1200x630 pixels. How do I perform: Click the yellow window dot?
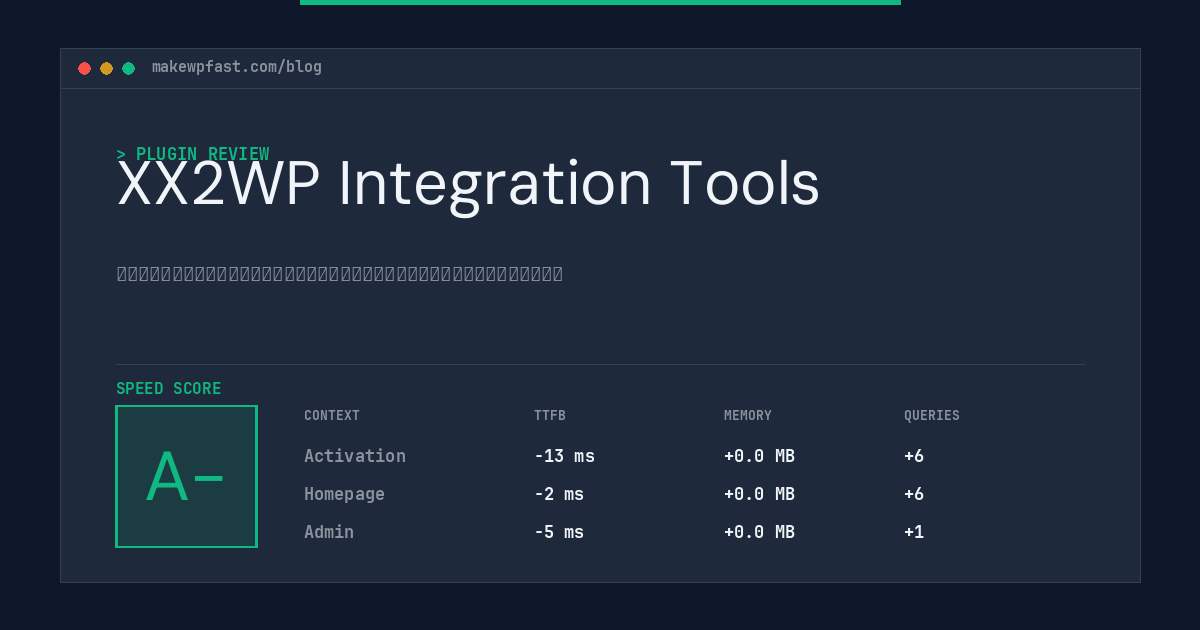tap(106, 68)
